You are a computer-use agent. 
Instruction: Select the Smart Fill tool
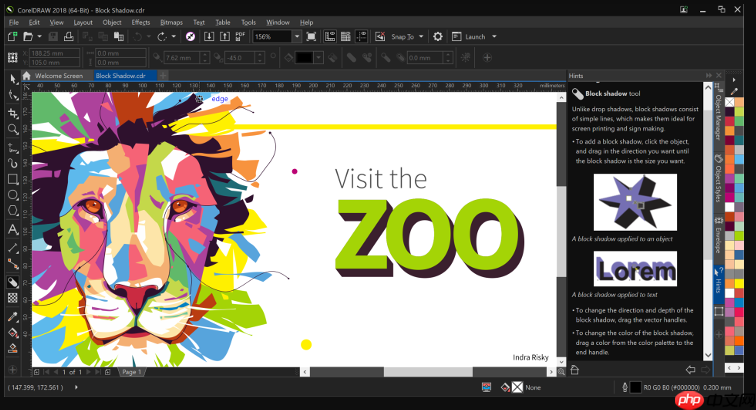(x=13, y=348)
